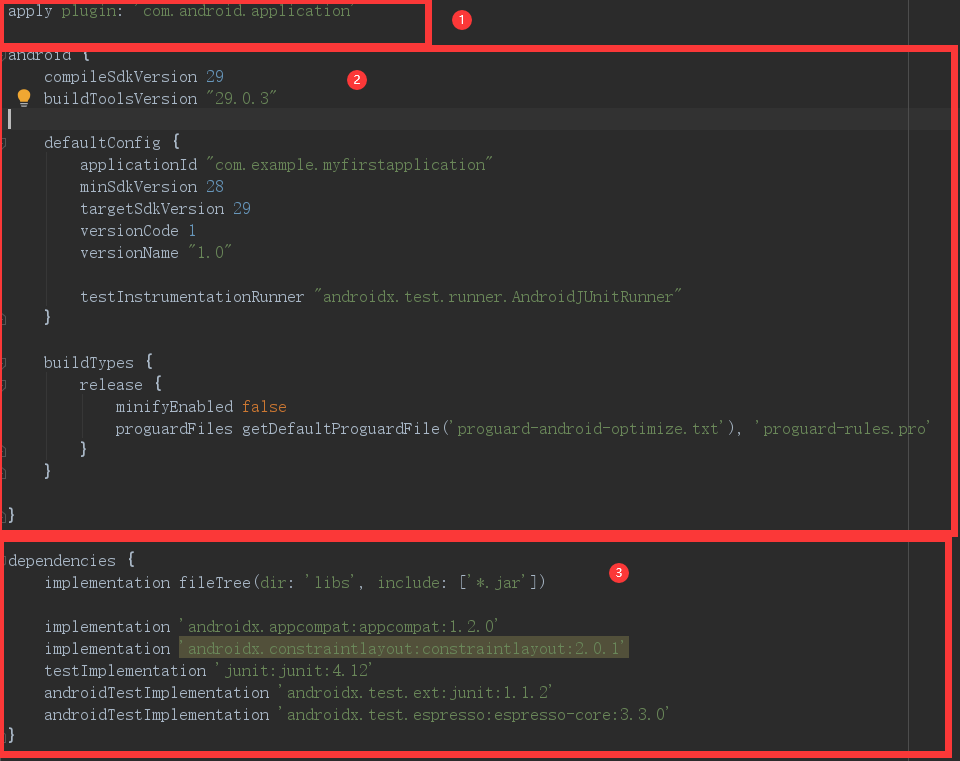Click the "androidx.test.runner.AndroidJUnitRunner" string

coord(498,297)
